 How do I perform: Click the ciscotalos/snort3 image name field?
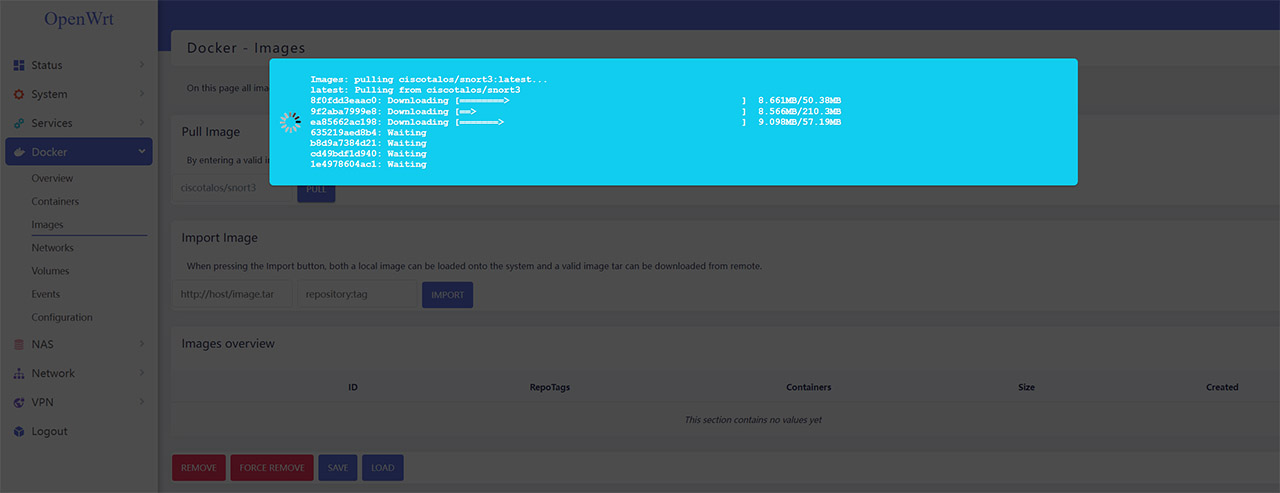[232, 188]
